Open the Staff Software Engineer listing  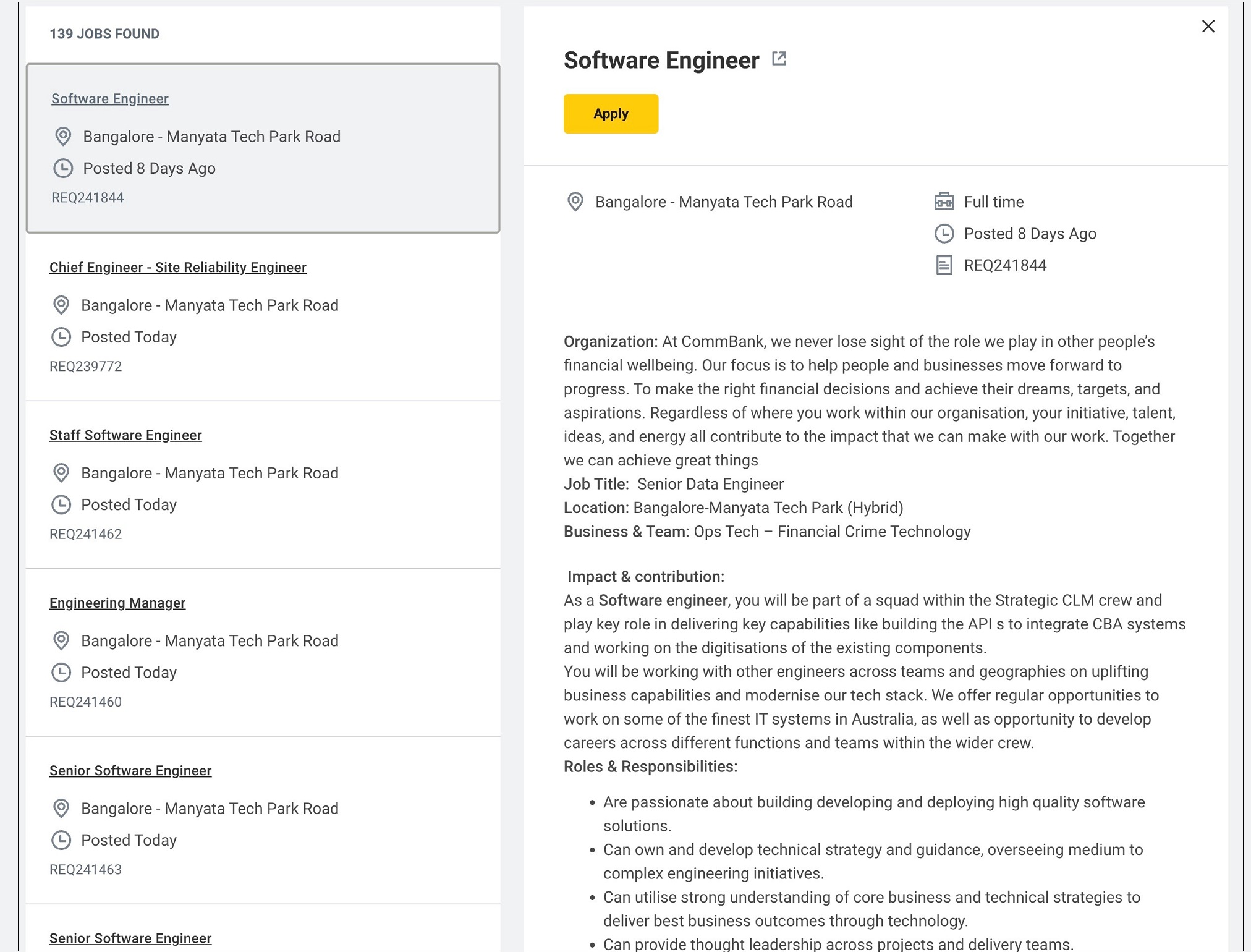click(125, 435)
